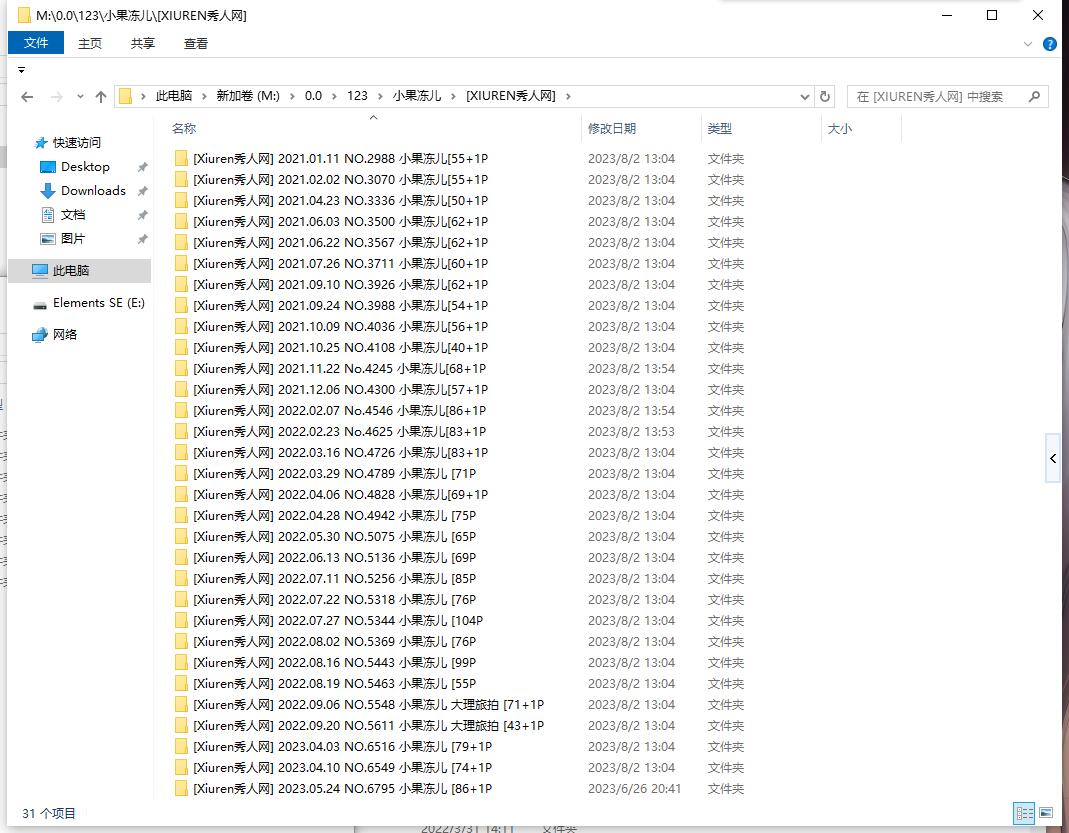Switch to the 主页 ribbon tab
The image size is (1069, 833).
[89, 44]
